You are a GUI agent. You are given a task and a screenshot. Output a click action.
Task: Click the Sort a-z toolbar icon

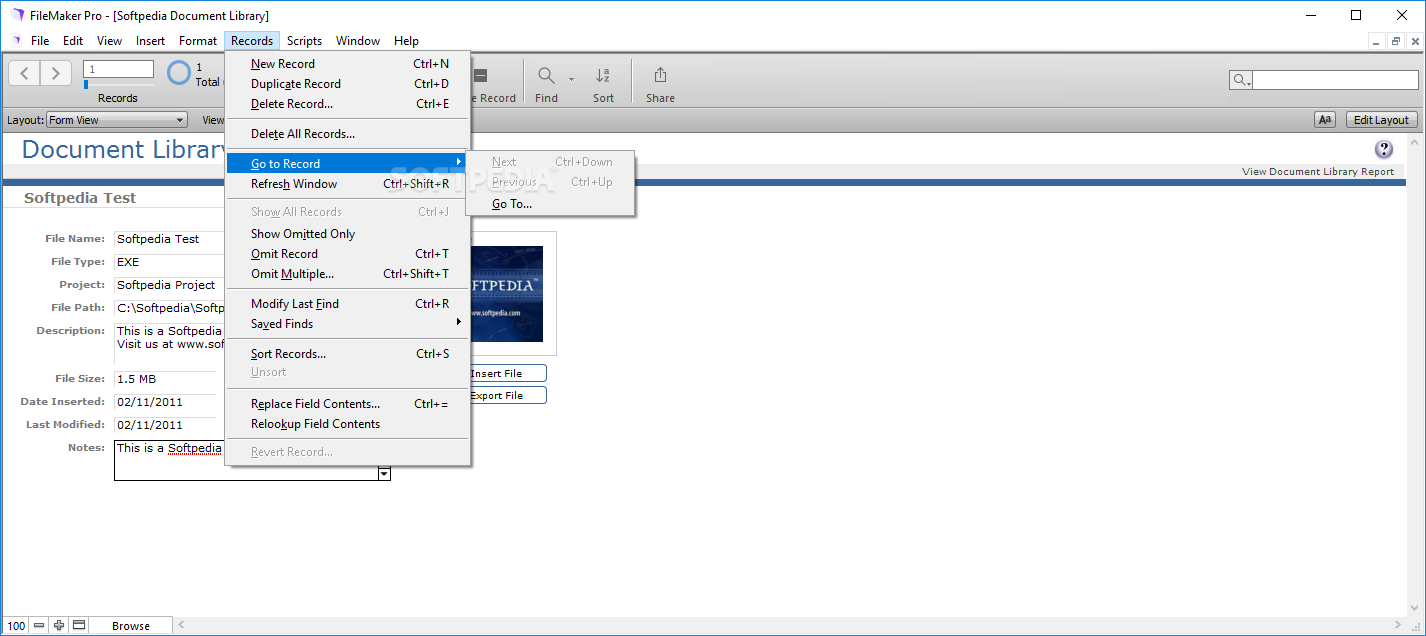[x=603, y=75]
